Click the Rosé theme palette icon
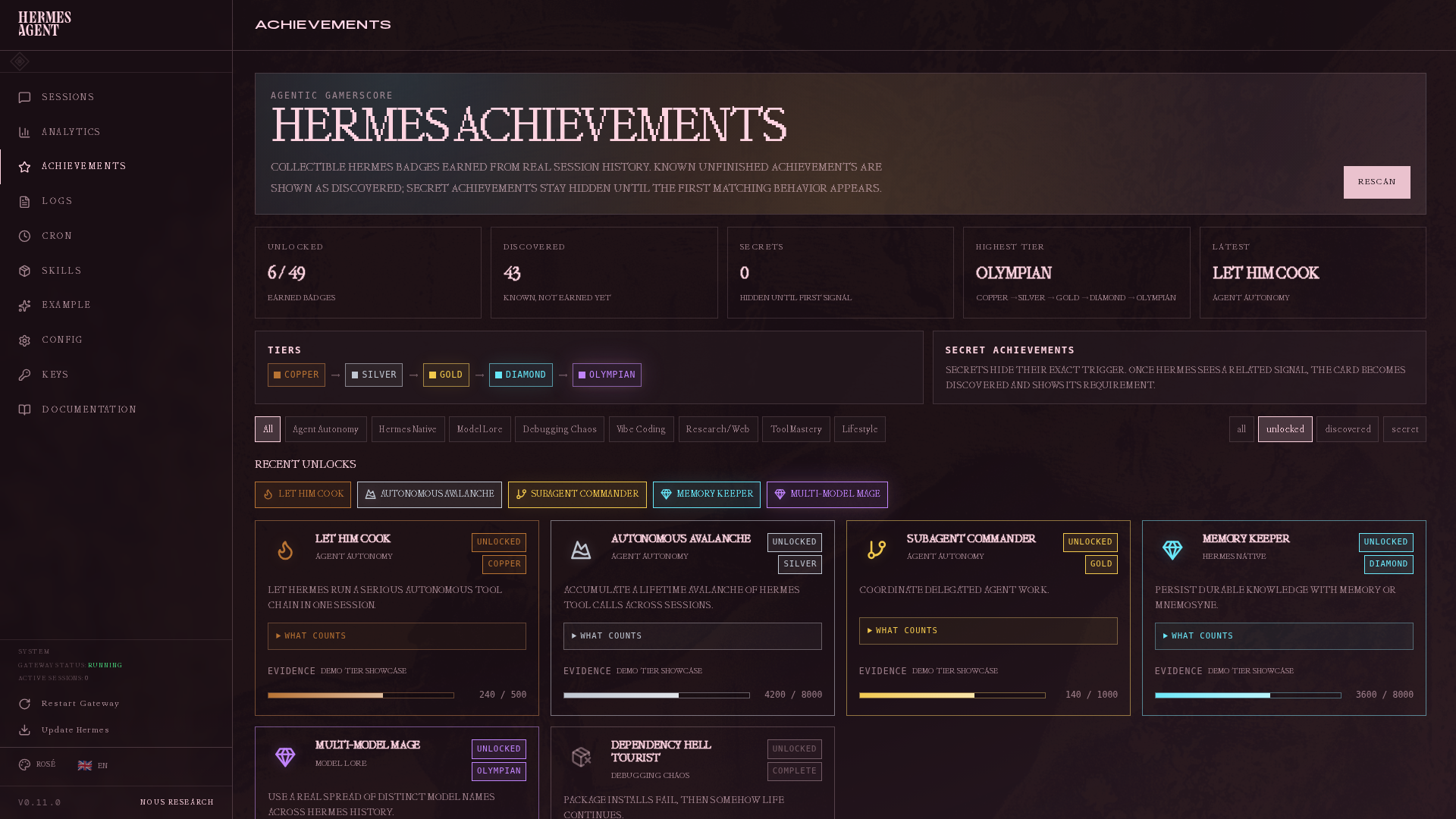The height and width of the screenshot is (819, 1456). [24, 765]
